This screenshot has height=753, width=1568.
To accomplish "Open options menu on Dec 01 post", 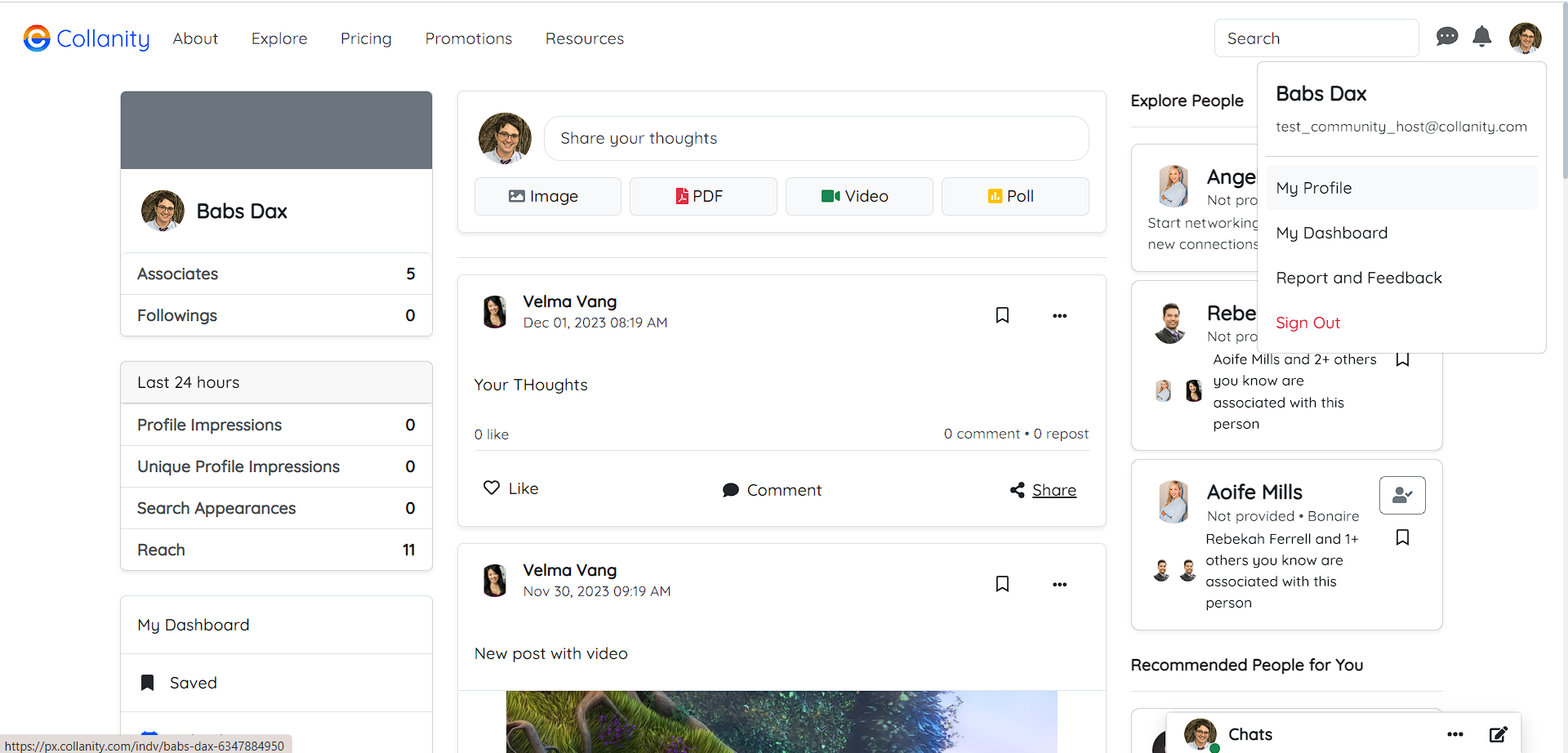I will coord(1059,316).
